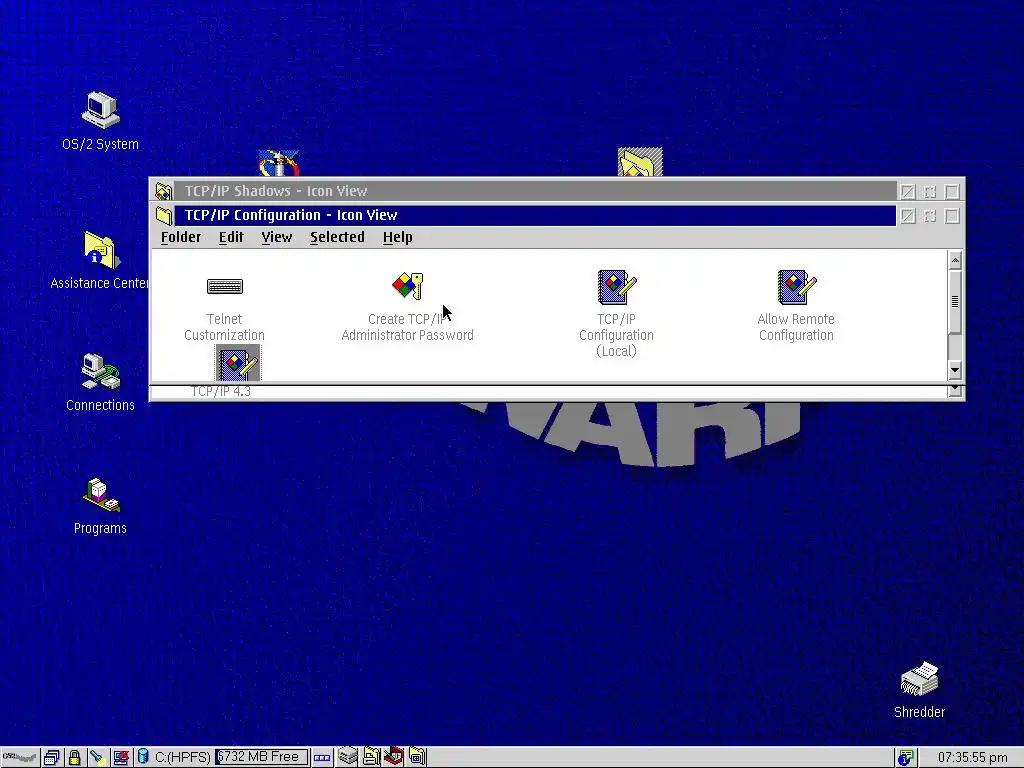Click the scroll-up arrow in TCP/IP Configuration window
This screenshot has width=1024, height=768.
click(x=955, y=261)
